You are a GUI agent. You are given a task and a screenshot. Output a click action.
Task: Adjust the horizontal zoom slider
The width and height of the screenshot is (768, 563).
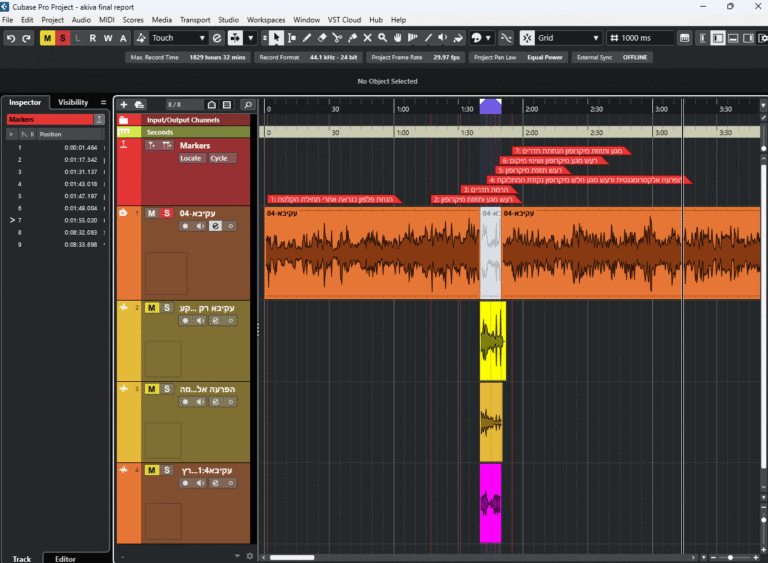(x=730, y=558)
